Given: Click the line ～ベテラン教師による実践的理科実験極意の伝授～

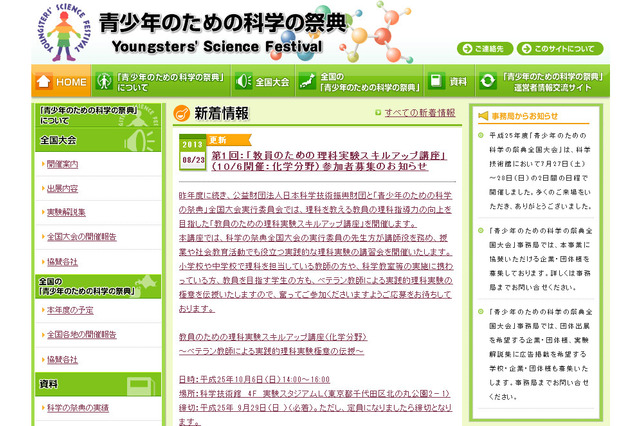Looking at the screenshot, I should pos(271,351).
